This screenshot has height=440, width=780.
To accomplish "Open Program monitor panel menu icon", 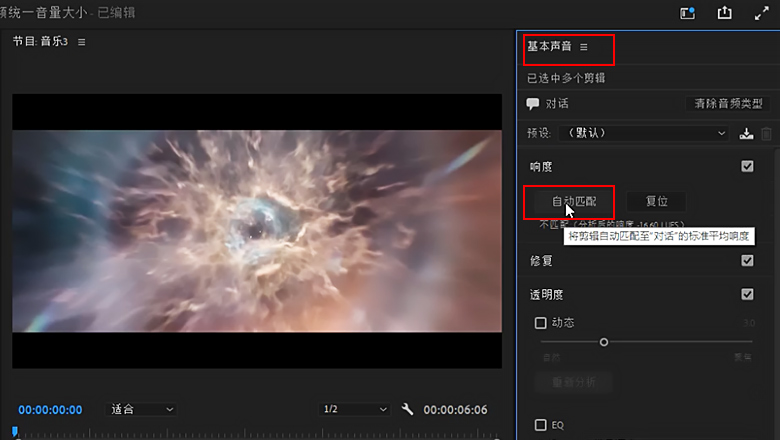I will (x=82, y=42).
